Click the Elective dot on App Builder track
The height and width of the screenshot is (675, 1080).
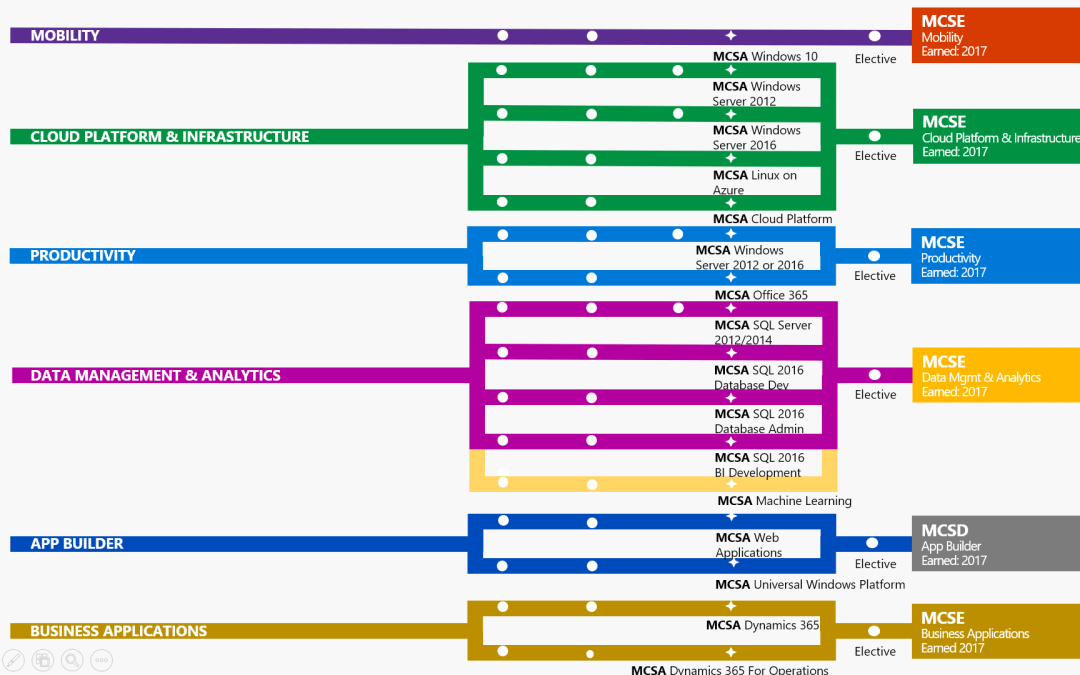click(875, 544)
